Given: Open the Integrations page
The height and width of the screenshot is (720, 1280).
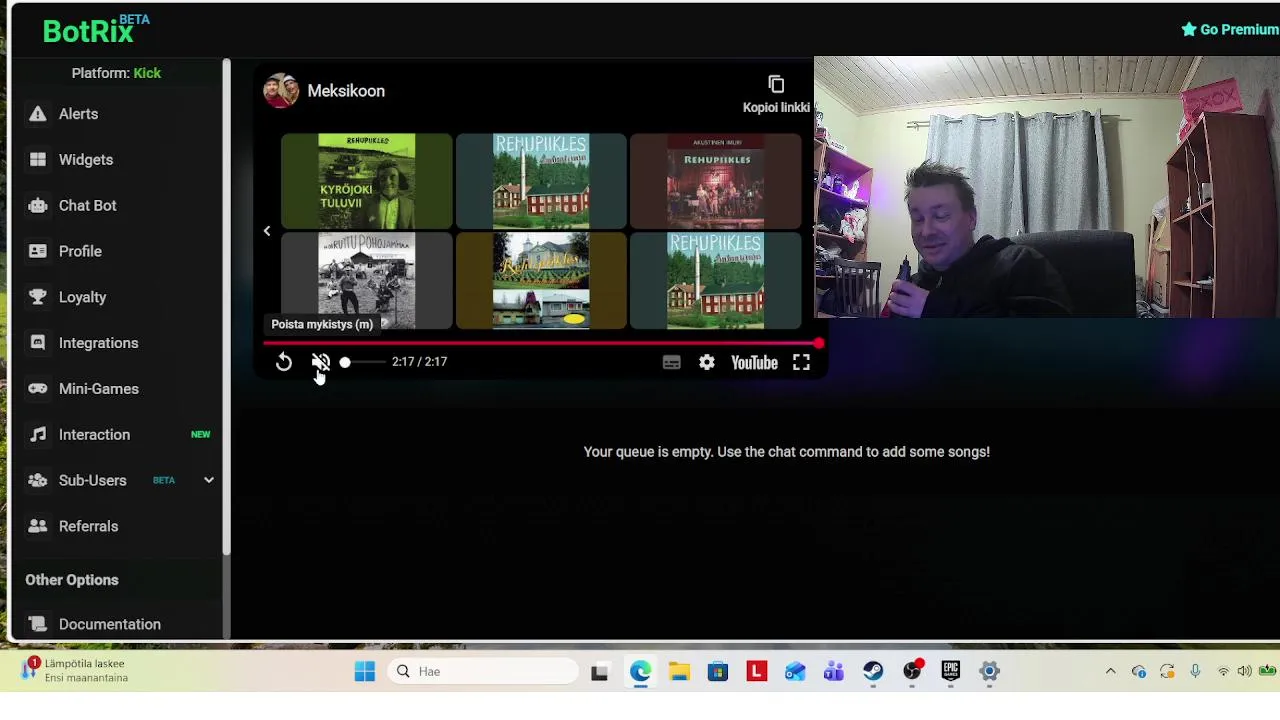Looking at the screenshot, I should [98, 343].
